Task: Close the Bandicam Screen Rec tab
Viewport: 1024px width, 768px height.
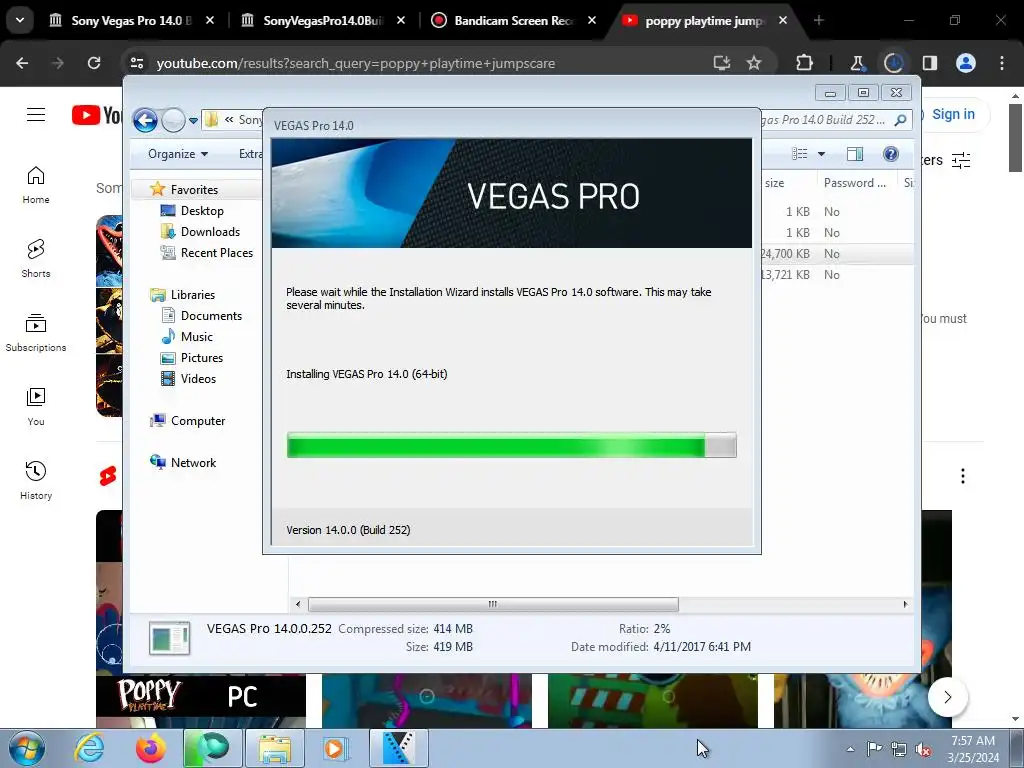Action: (592, 21)
